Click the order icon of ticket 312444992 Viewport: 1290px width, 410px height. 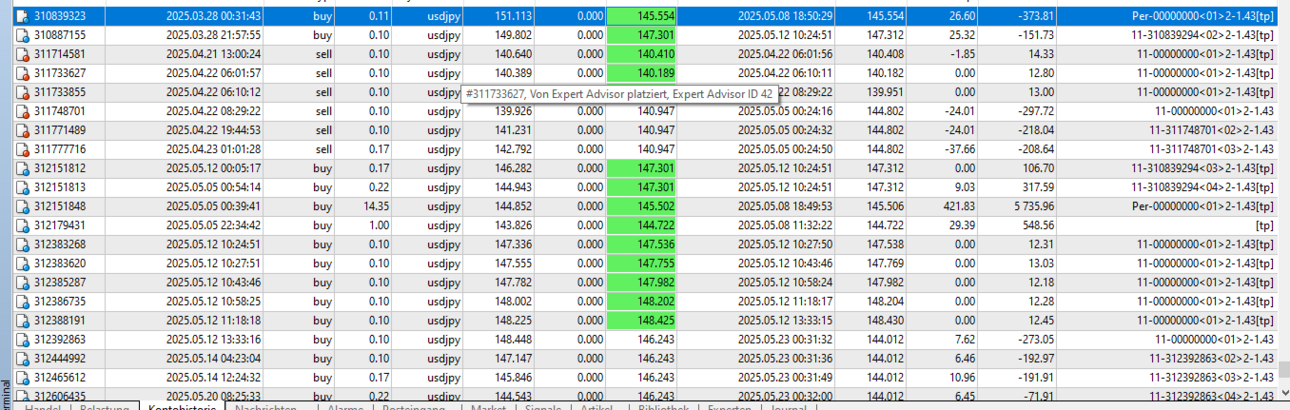pos(21,359)
